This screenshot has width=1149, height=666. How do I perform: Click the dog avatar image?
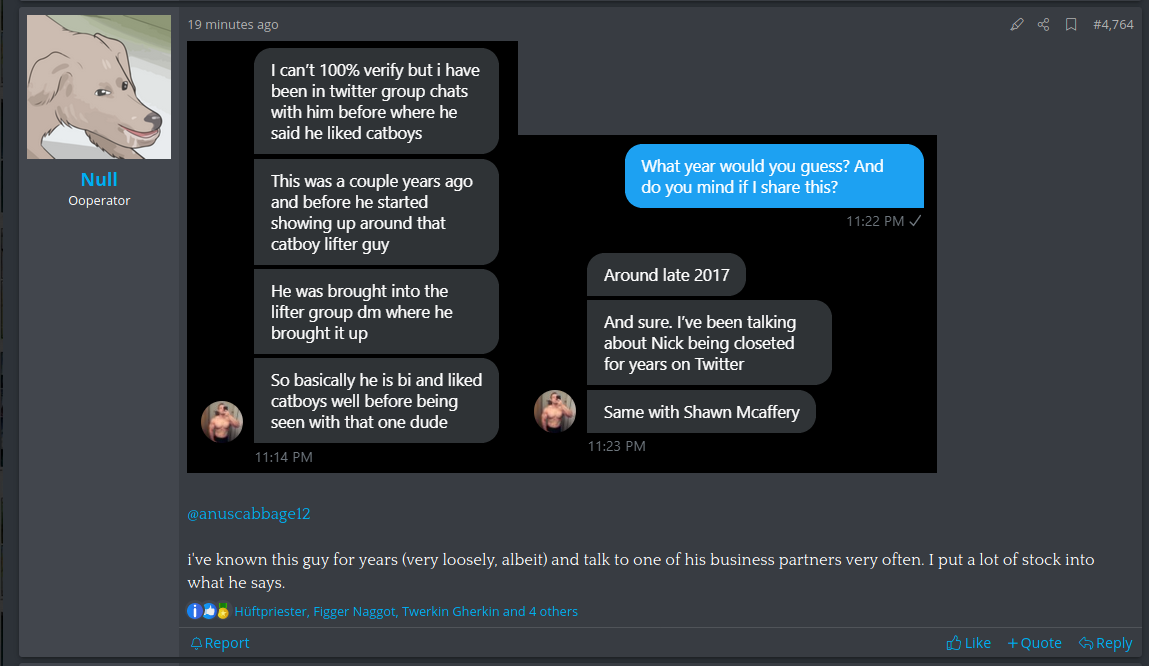99,87
